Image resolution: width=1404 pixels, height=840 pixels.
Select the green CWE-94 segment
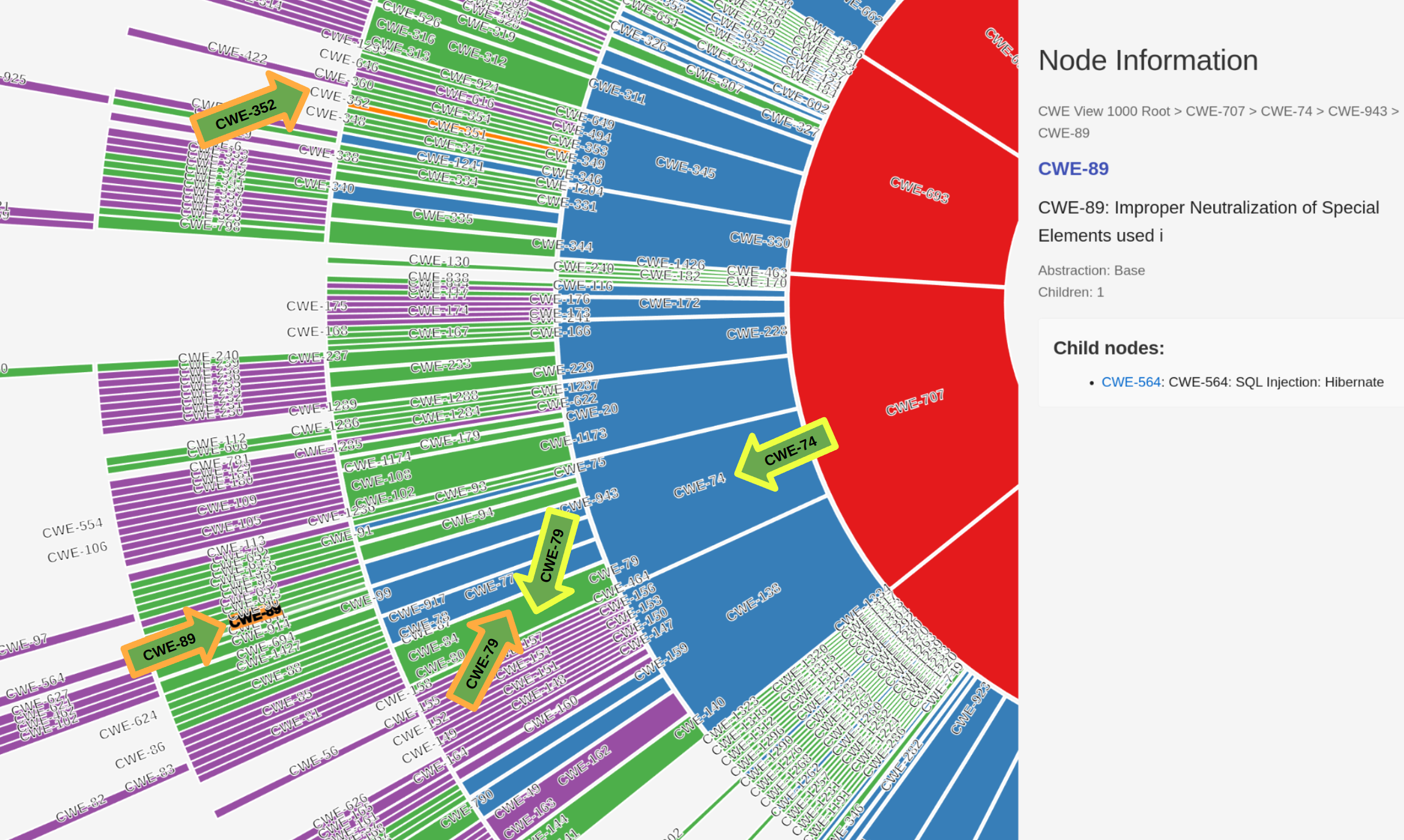point(467,518)
